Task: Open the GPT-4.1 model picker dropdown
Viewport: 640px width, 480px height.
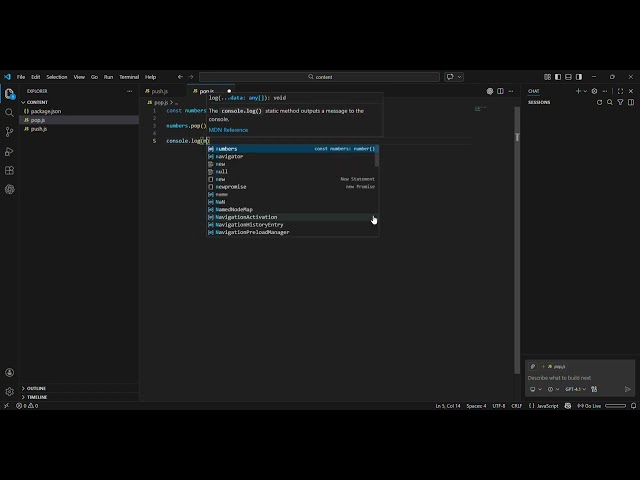Action: 575,389
